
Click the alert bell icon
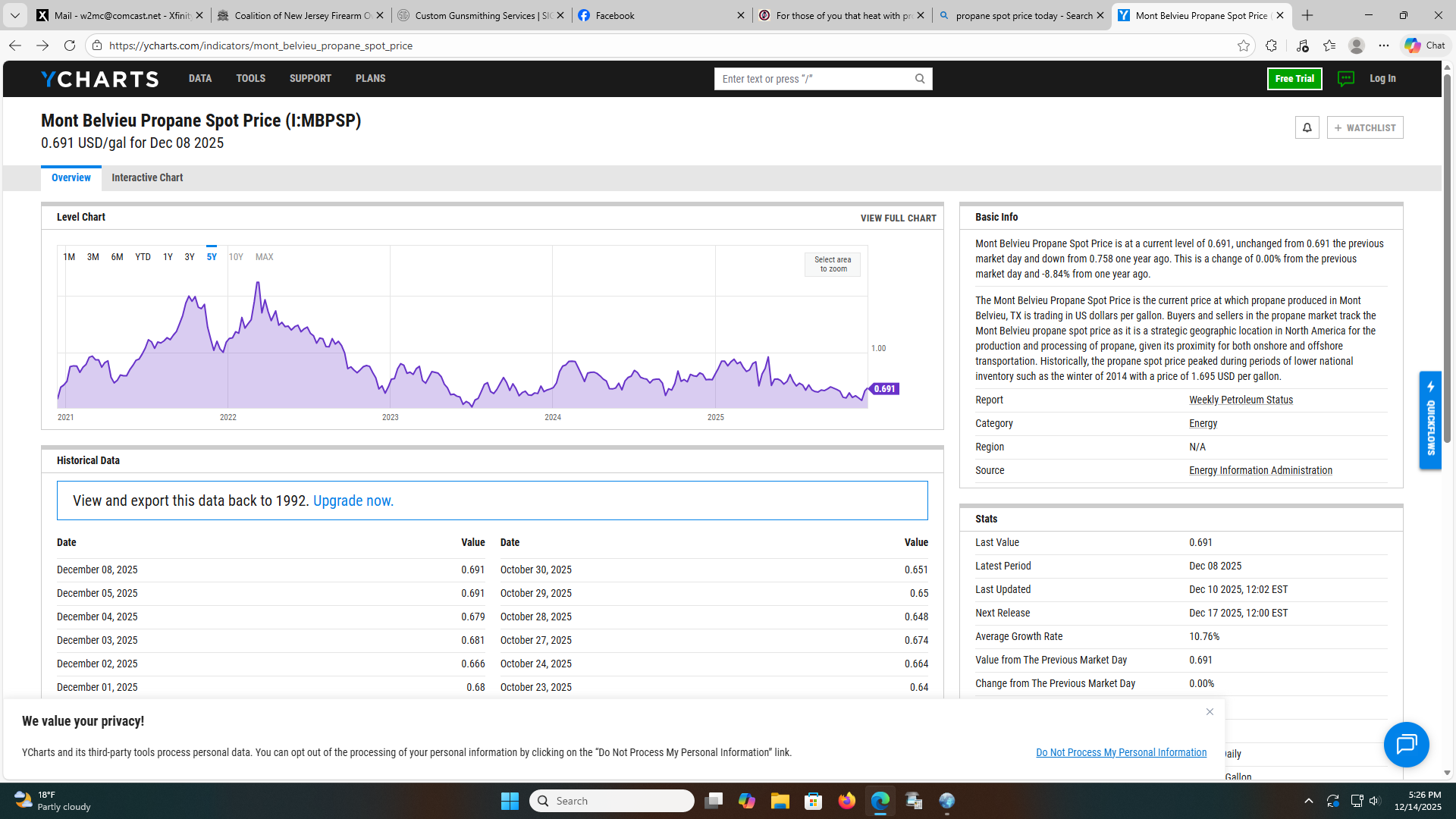pos(1307,127)
